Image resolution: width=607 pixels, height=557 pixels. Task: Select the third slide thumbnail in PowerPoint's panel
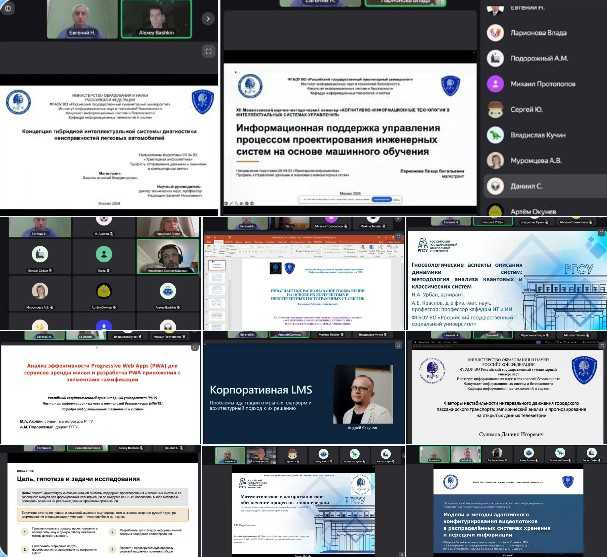[x=217, y=291]
